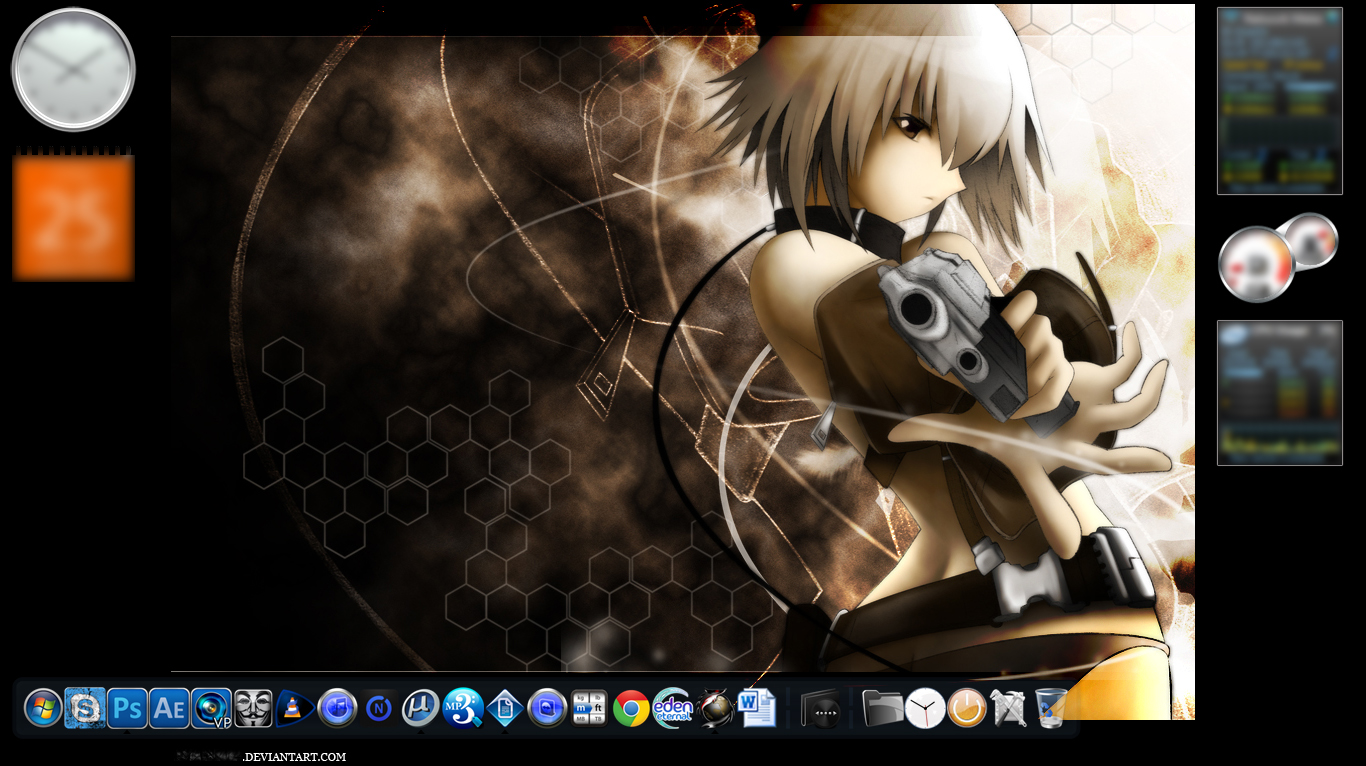Click the black globe with red wings icon
1366x766 pixels.
[715, 708]
